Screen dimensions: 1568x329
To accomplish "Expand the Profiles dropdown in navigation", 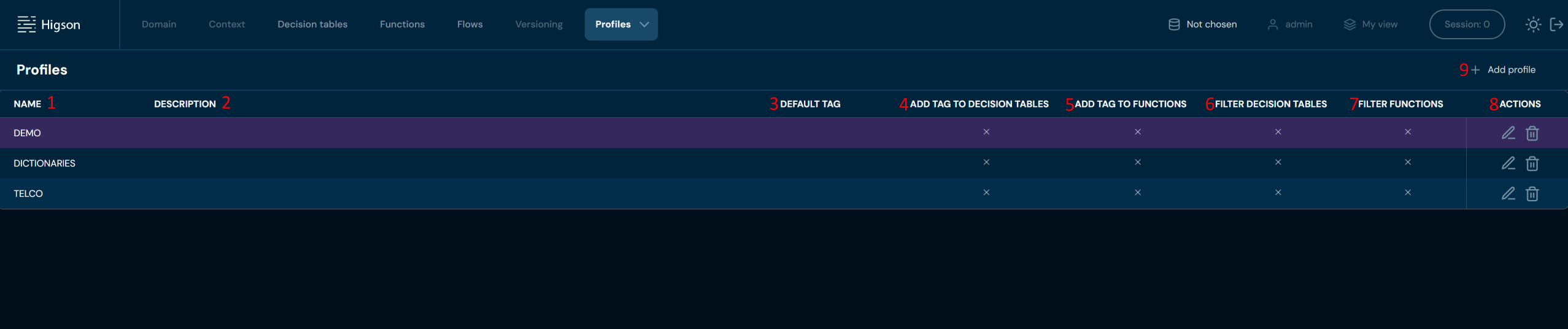I will (x=620, y=25).
